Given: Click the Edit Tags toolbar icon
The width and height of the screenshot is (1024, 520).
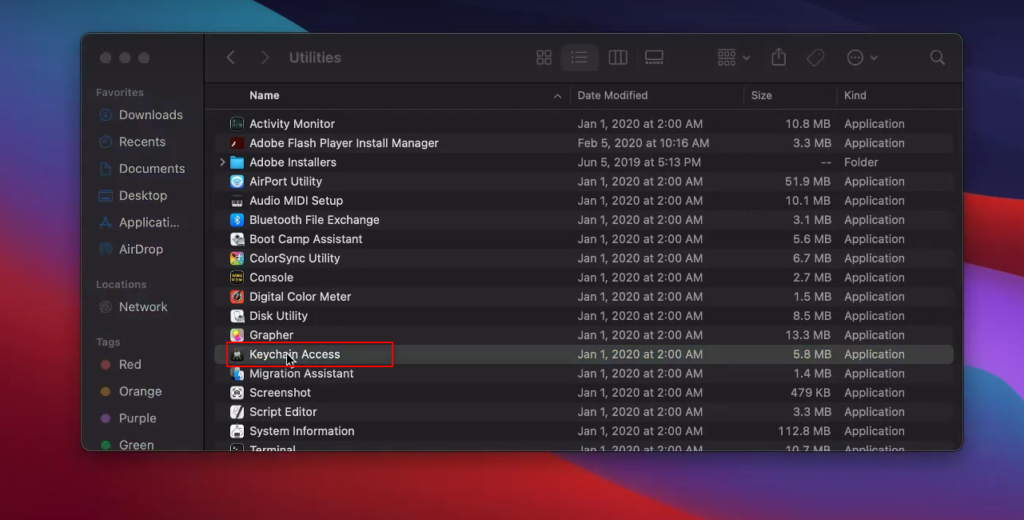Looking at the screenshot, I should point(815,58).
